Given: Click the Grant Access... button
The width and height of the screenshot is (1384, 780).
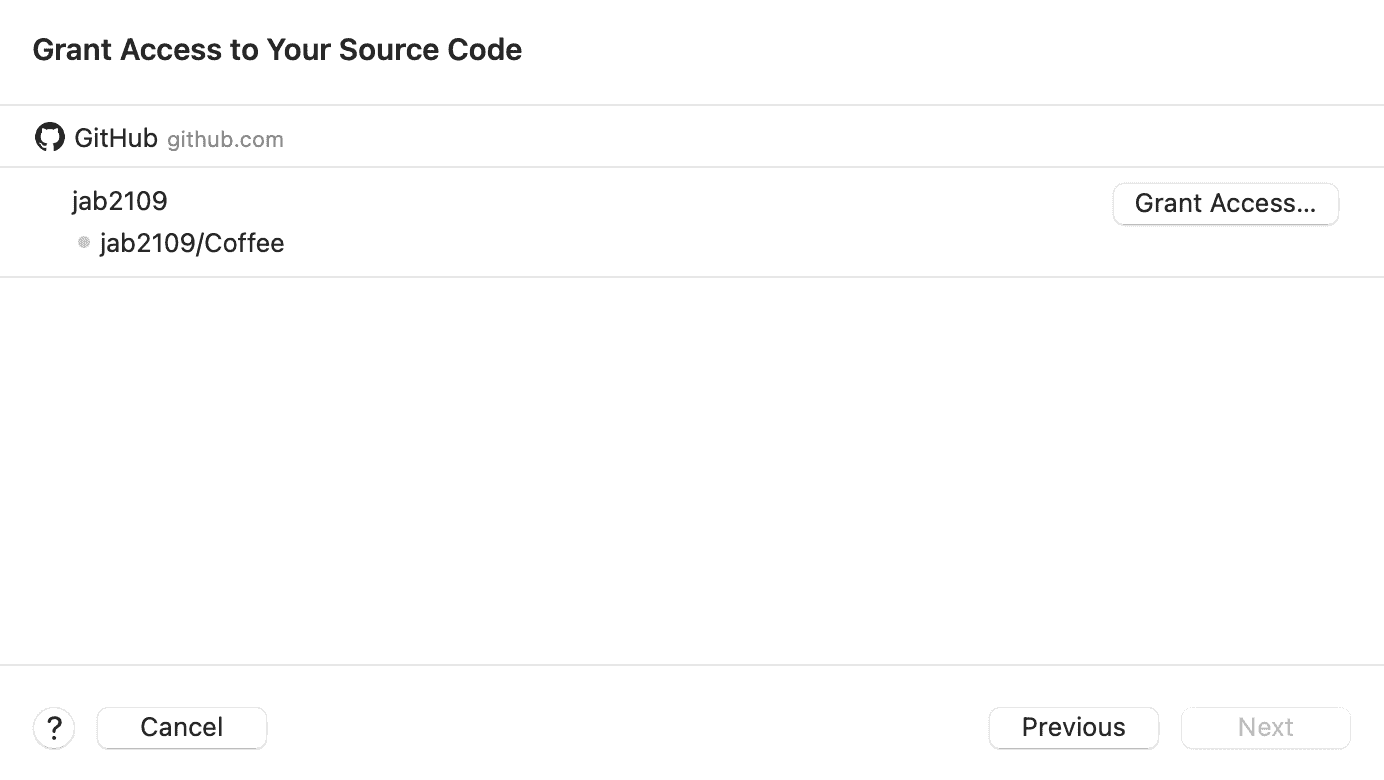Looking at the screenshot, I should (x=1225, y=203).
